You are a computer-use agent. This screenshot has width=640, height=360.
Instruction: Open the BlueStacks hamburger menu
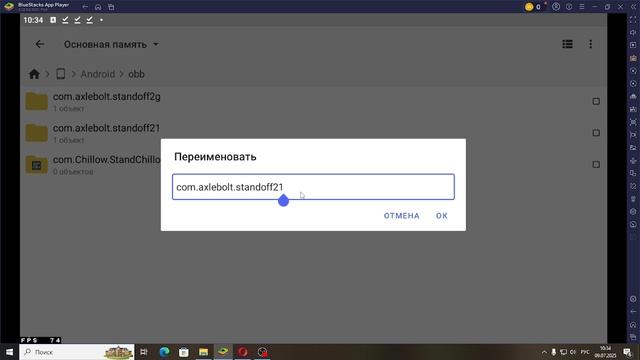(x=582, y=7)
